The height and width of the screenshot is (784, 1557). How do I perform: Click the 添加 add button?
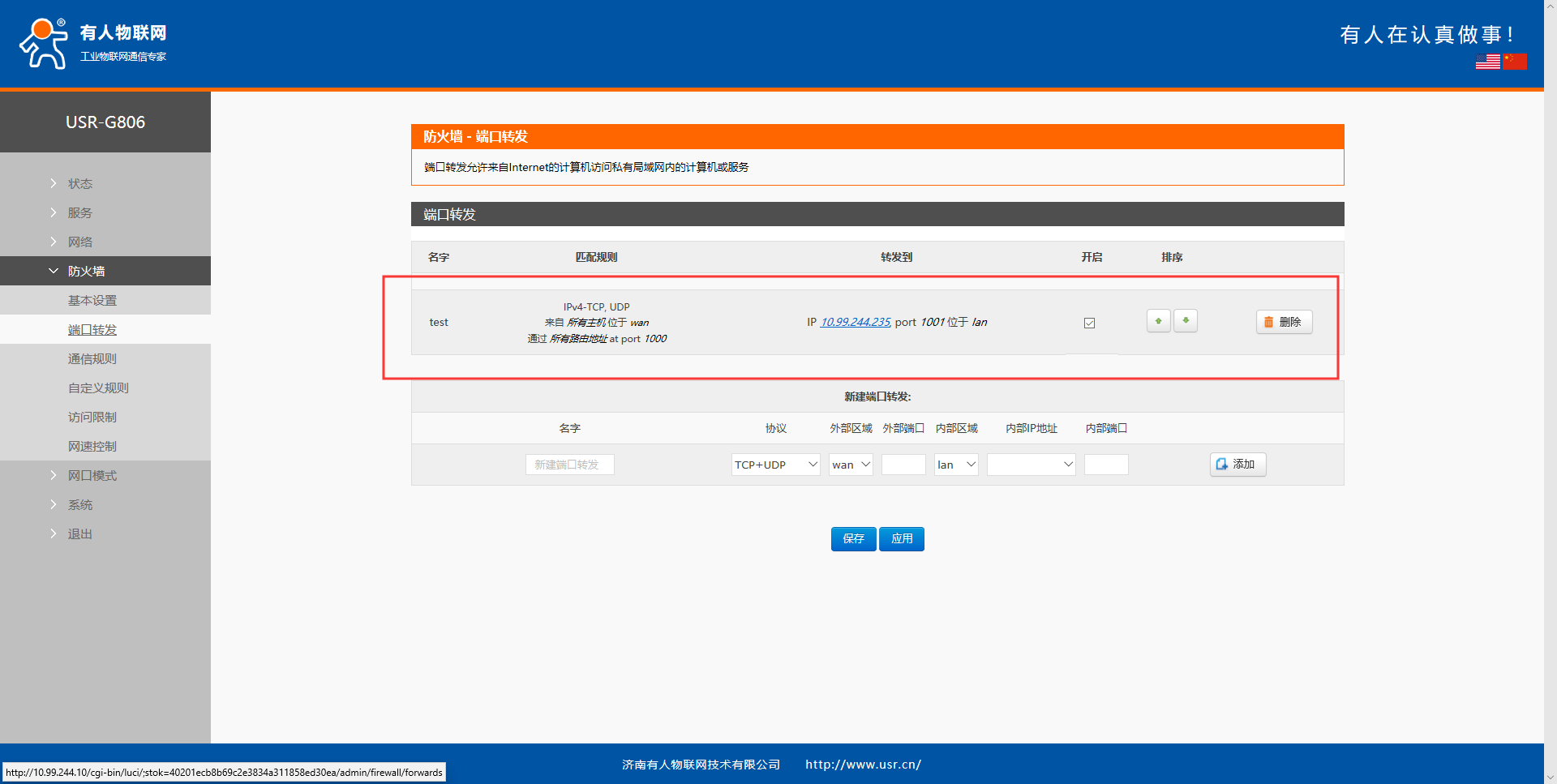pyautogui.click(x=1237, y=465)
